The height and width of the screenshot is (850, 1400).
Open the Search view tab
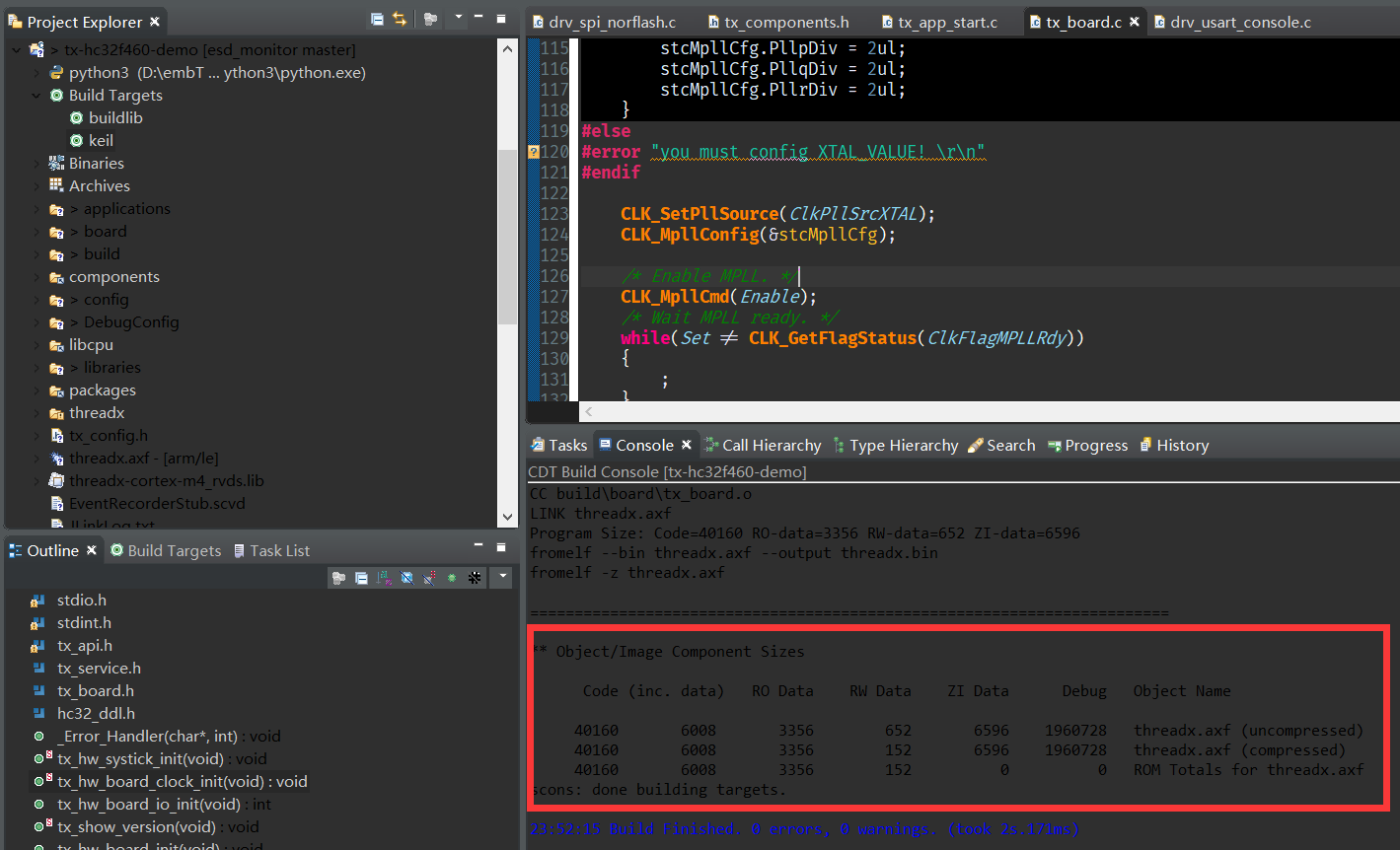click(x=1001, y=446)
